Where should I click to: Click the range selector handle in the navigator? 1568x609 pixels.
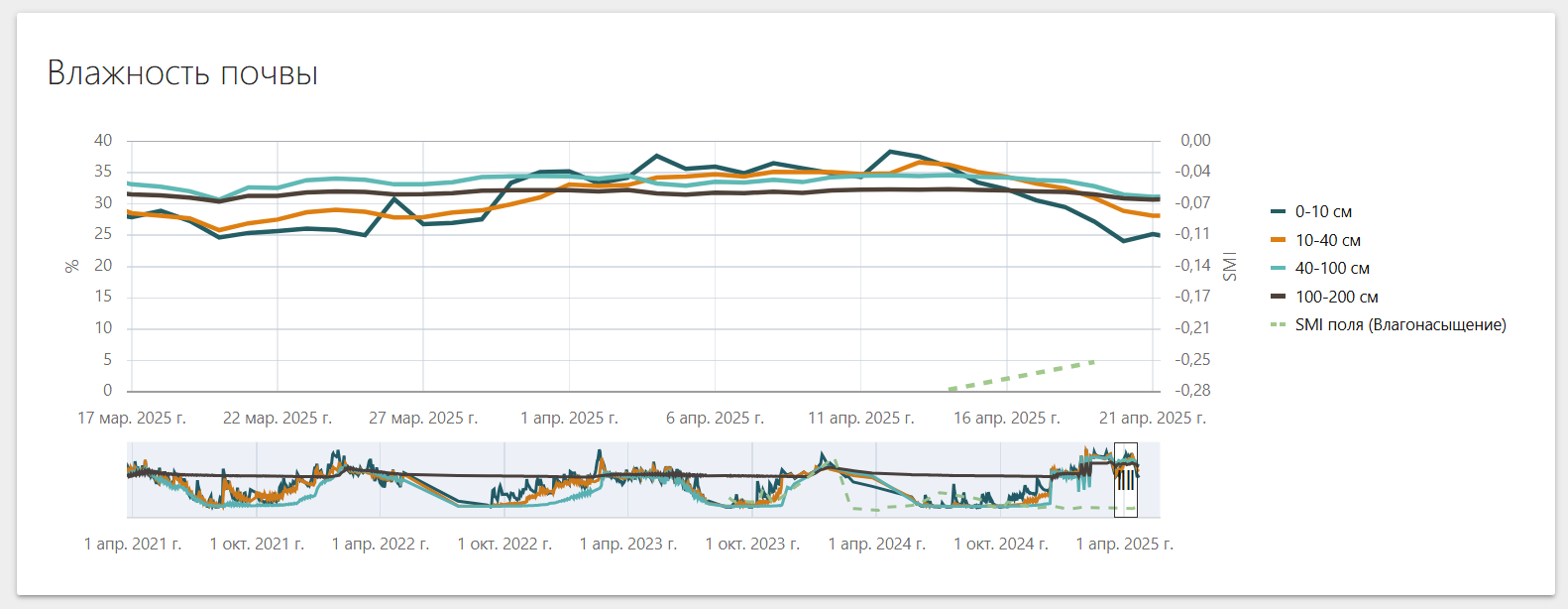pyautogui.click(x=1126, y=480)
